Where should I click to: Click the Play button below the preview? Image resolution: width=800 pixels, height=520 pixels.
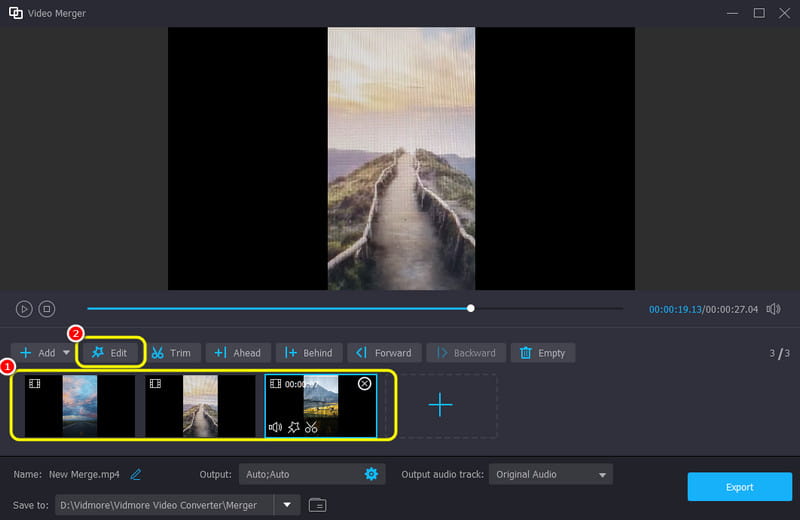[x=24, y=309]
